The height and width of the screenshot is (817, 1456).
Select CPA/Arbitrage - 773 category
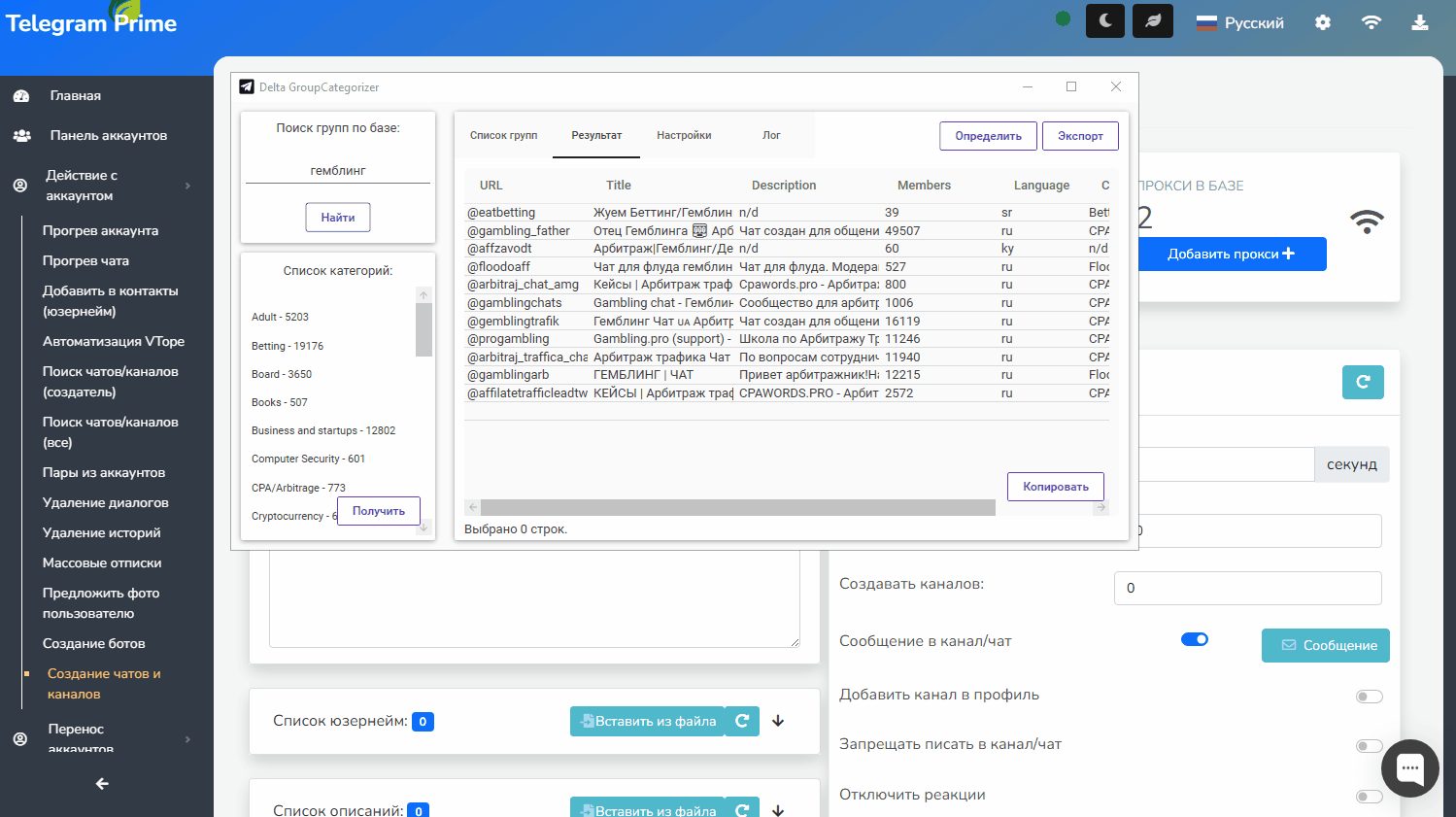(298, 488)
